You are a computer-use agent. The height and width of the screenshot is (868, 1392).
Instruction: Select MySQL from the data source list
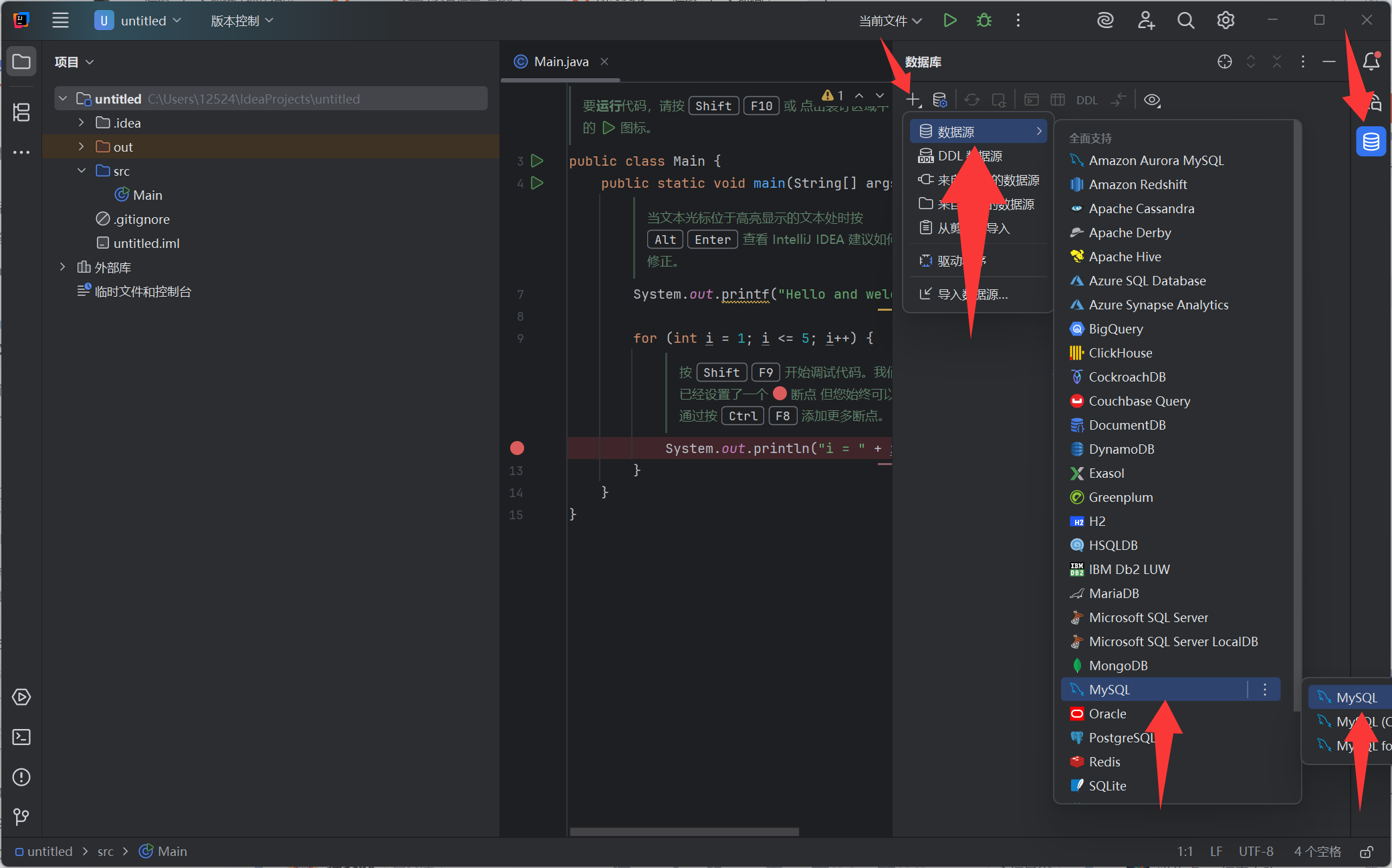[x=1109, y=690]
